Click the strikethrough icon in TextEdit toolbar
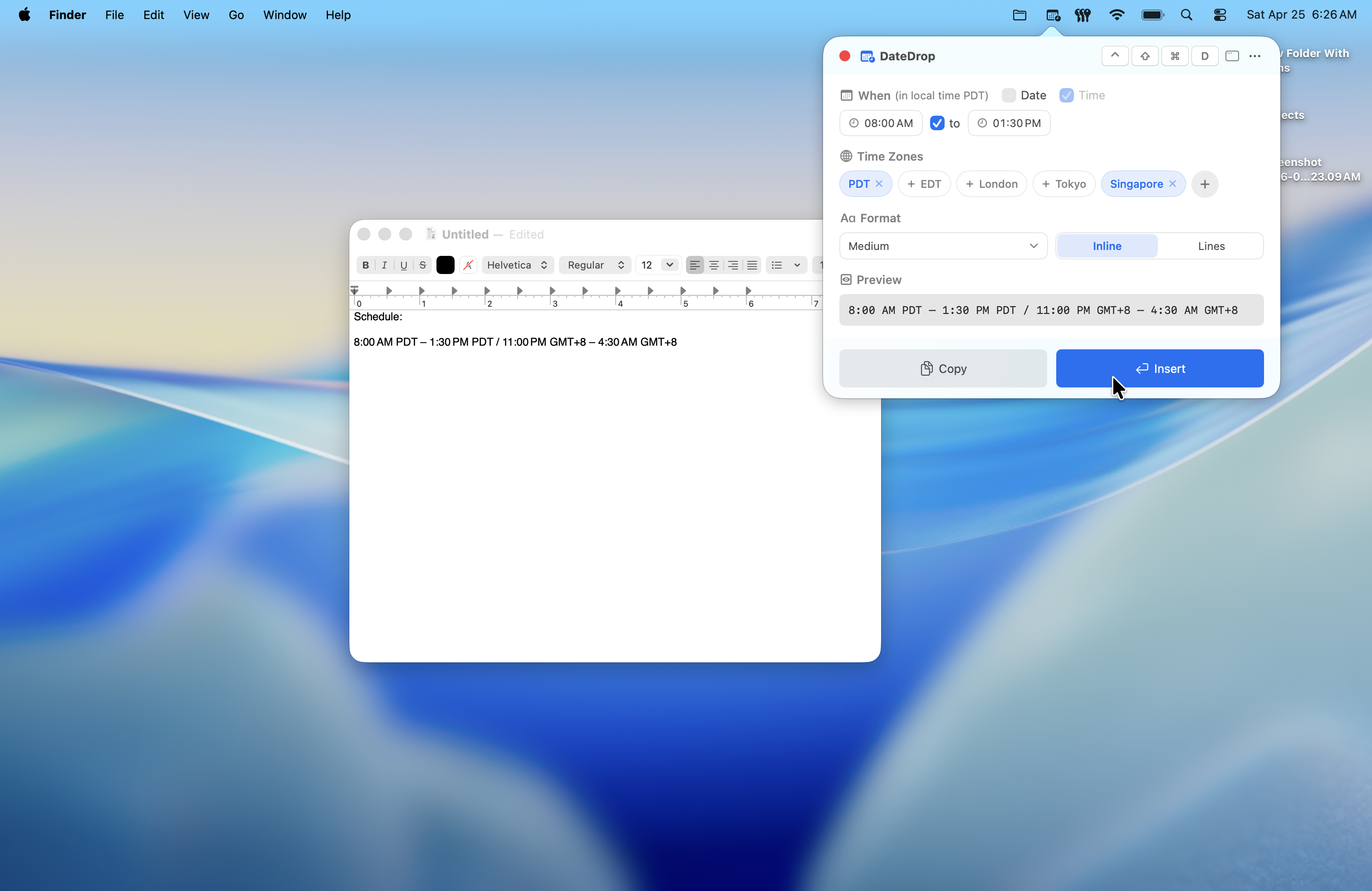Image resolution: width=1372 pixels, height=891 pixels. coord(422,265)
